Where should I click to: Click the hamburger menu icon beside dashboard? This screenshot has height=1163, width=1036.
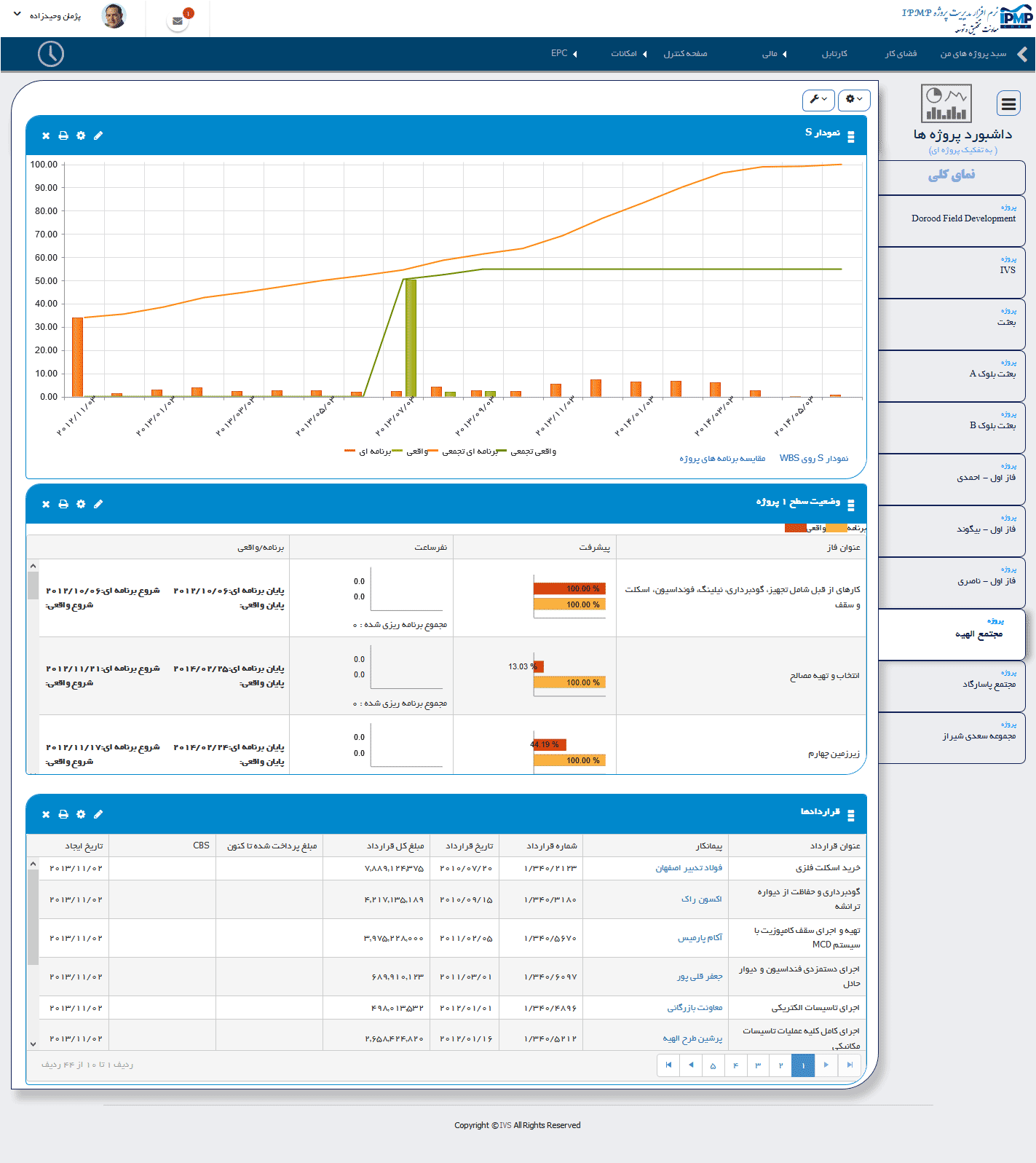[x=1008, y=104]
